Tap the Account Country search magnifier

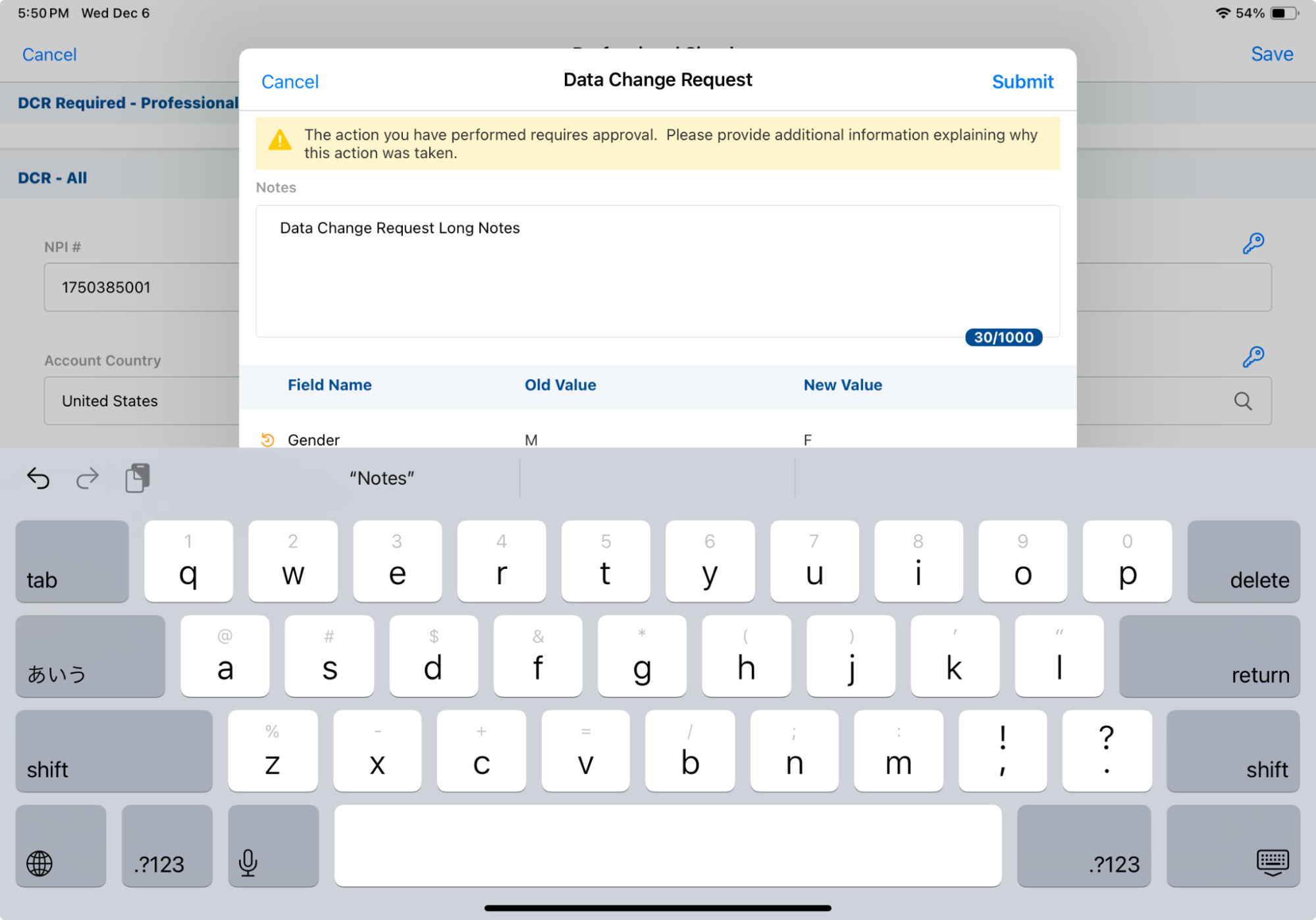pos(1242,401)
